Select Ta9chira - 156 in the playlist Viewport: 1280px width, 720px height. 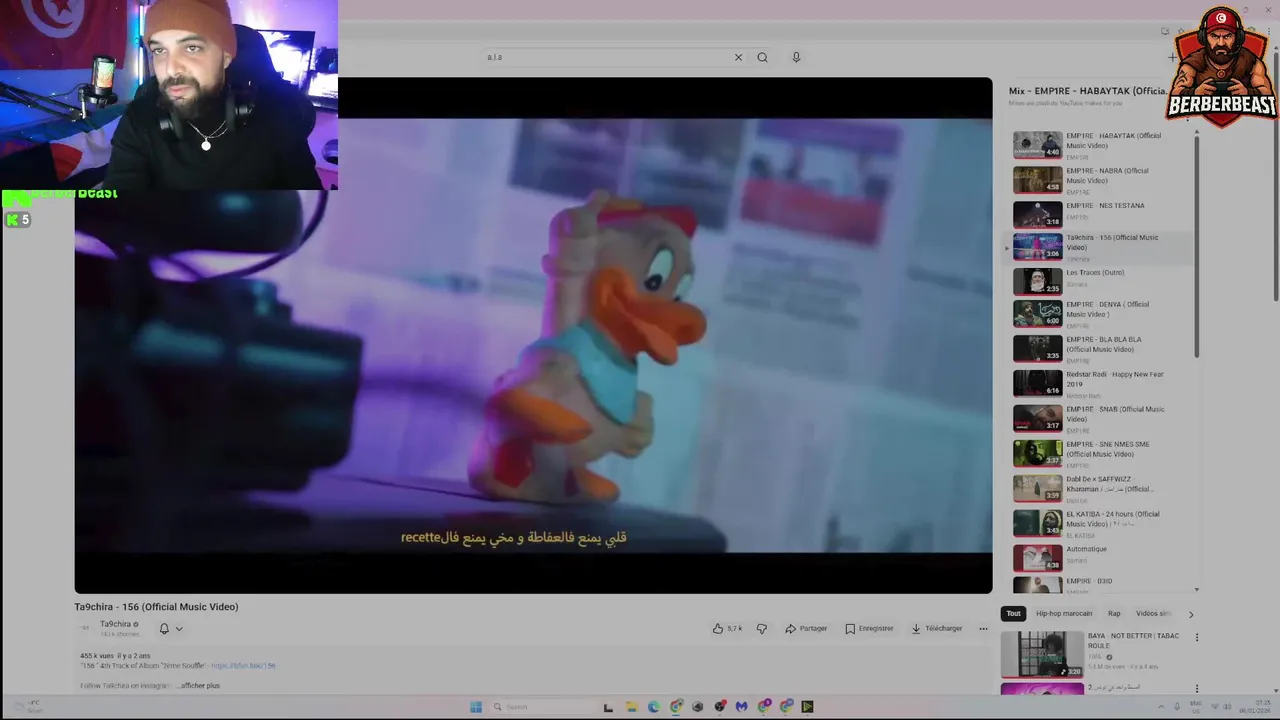coord(1100,247)
